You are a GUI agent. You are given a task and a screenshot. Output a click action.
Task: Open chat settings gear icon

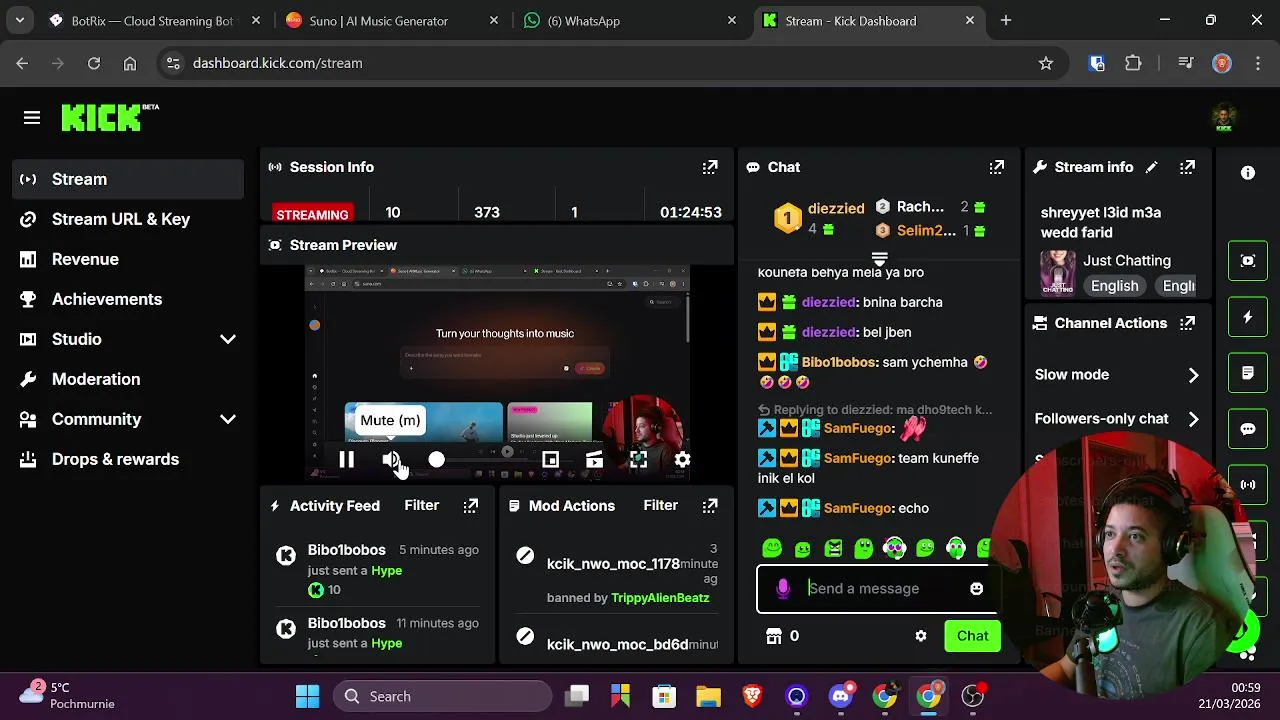point(921,636)
